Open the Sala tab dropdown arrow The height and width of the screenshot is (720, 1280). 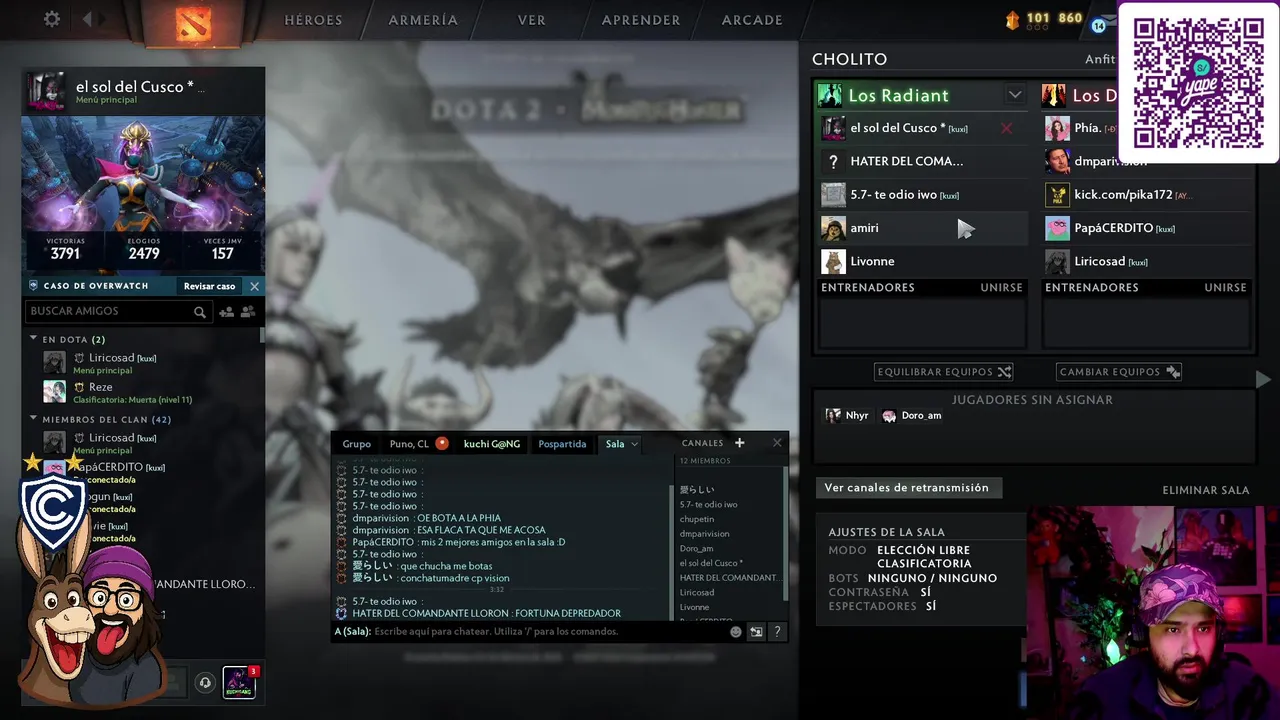point(634,444)
